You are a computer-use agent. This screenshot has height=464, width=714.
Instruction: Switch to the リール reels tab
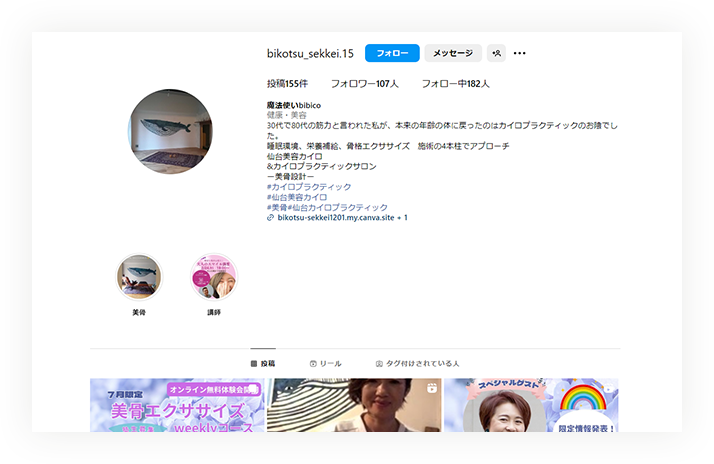click(326, 363)
